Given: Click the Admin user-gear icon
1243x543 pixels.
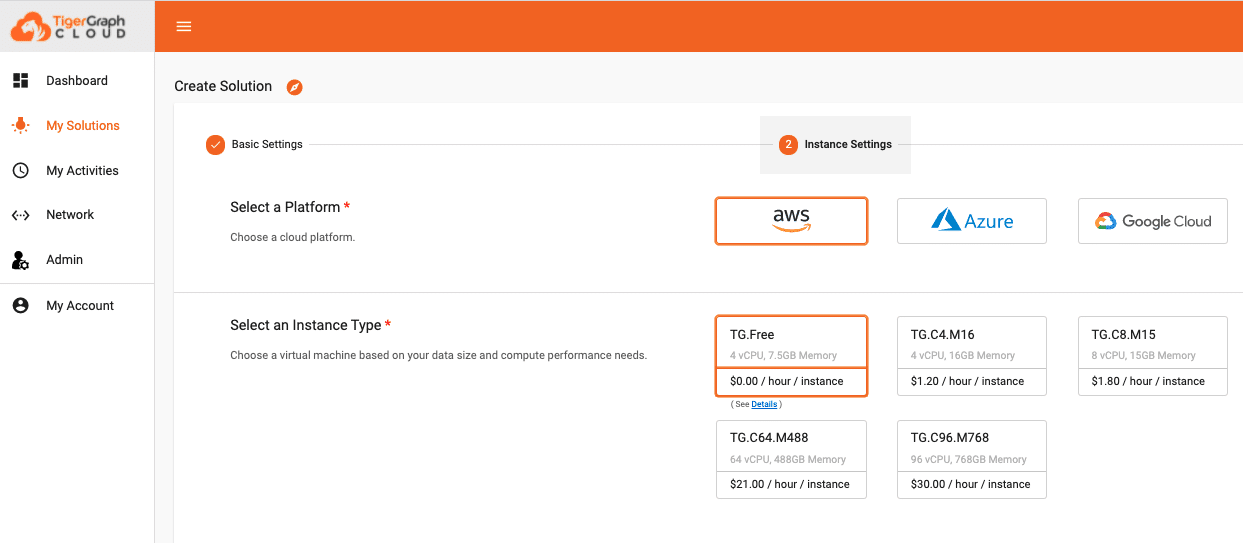Looking at the screenshot, I should (20, 260).
